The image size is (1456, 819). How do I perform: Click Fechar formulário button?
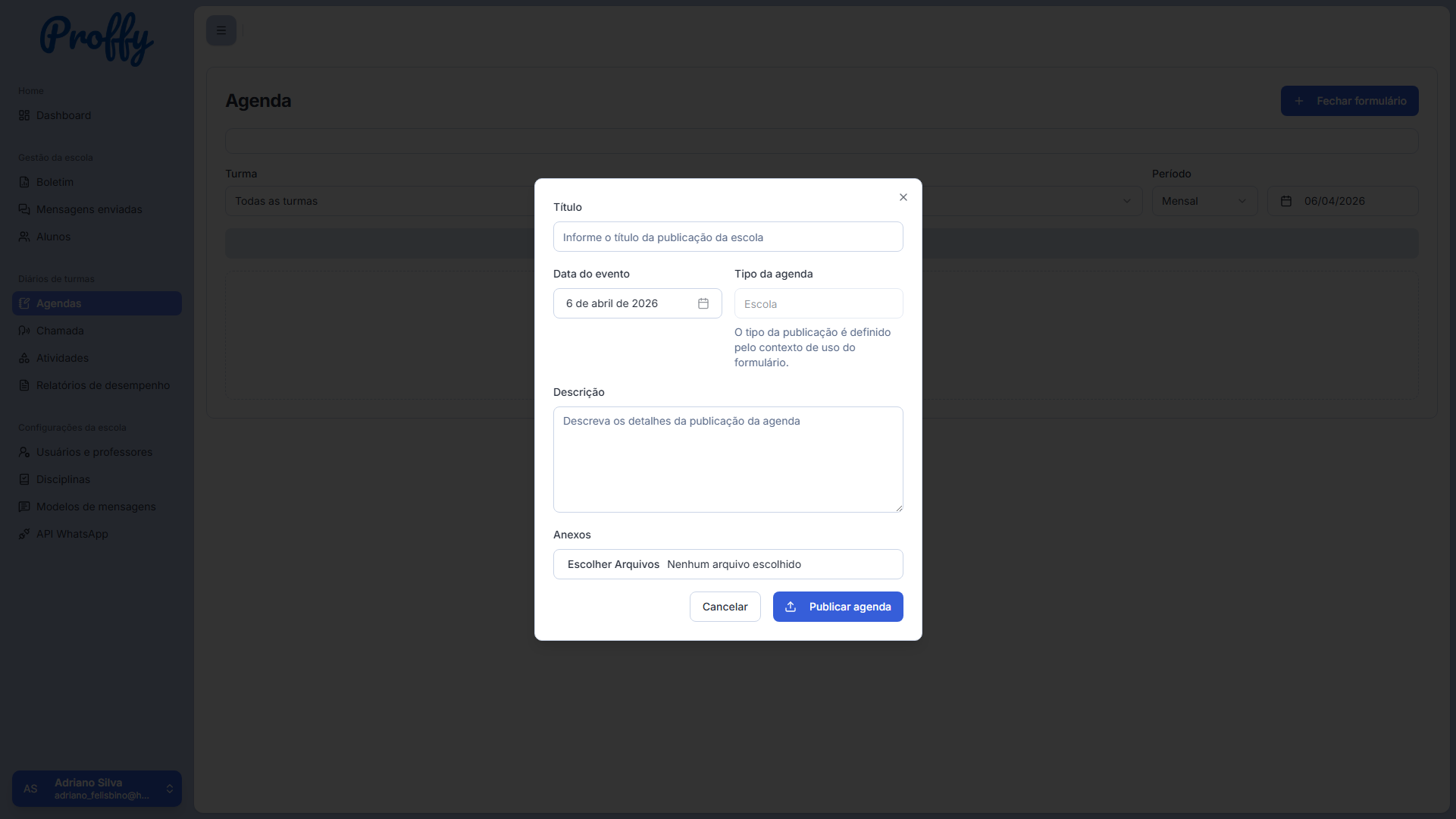pyautogui.click(x=1349, y=101)
